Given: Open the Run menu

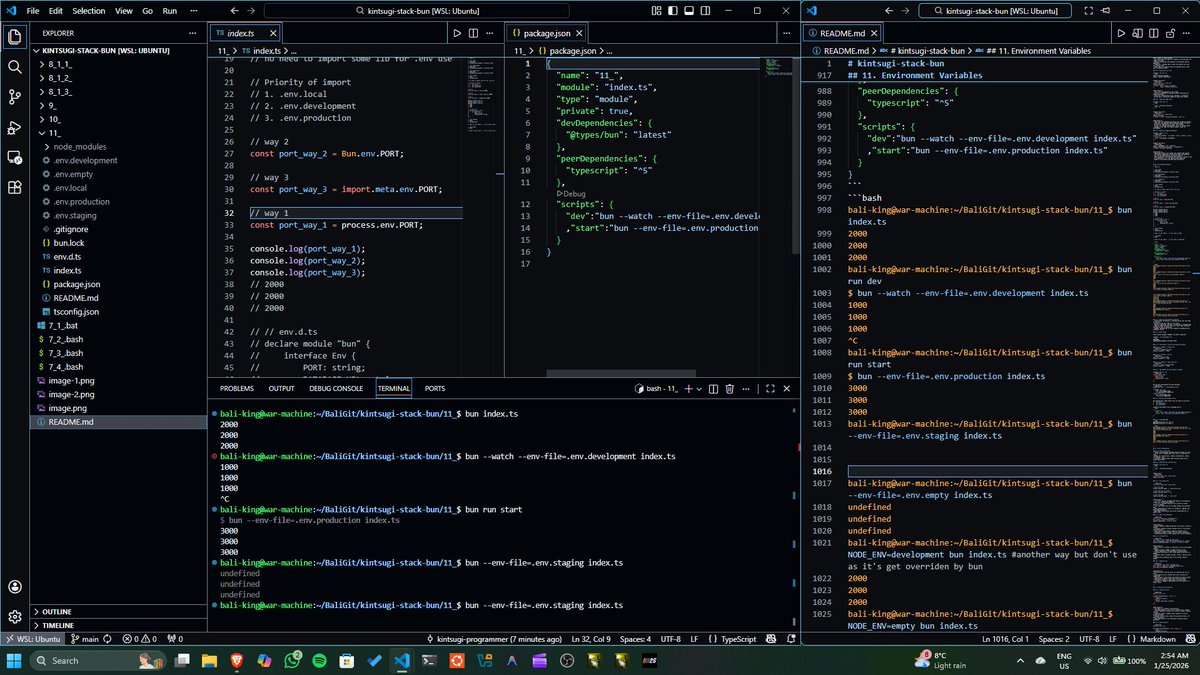Looking at the screenshot, I should [x=169, y=10].
